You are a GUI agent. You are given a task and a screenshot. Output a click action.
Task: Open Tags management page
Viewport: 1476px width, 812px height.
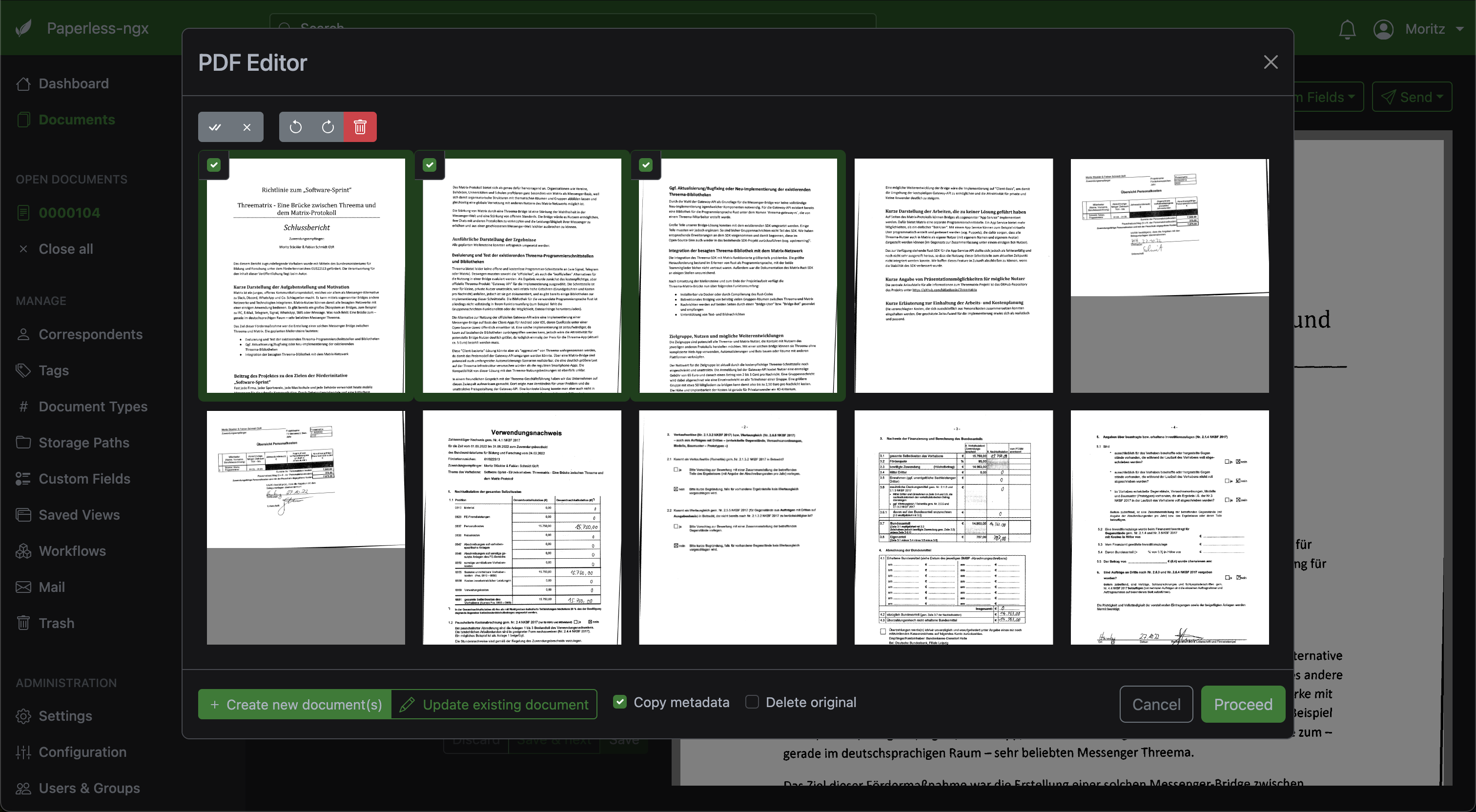coord(53,370)
